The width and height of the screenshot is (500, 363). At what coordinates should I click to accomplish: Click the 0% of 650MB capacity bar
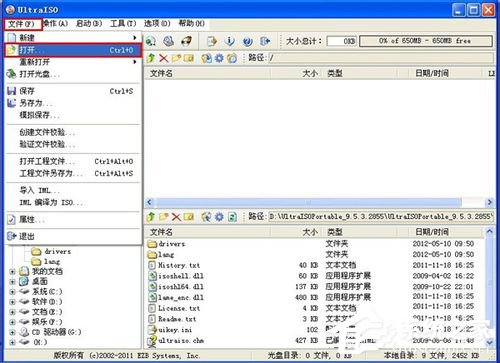tap(426, 41)
